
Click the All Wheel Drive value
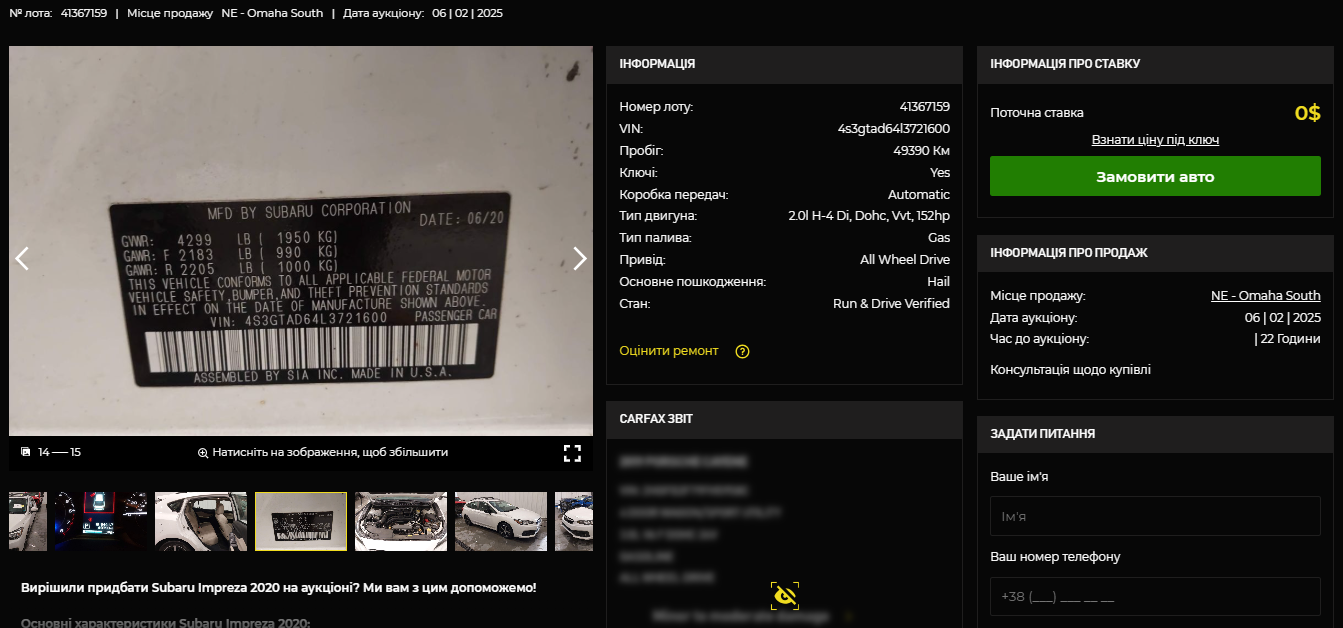pos(905,260)
